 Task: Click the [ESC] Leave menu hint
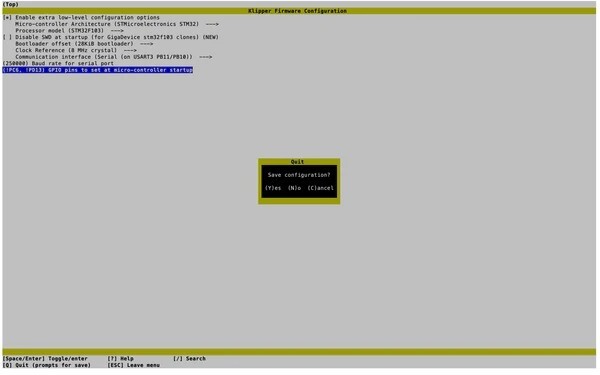pyautogui.click(x=134, y=365)
